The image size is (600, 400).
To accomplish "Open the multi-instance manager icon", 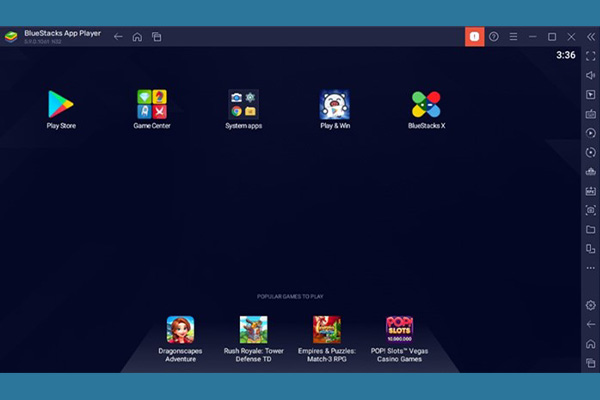I will [590, 249].
